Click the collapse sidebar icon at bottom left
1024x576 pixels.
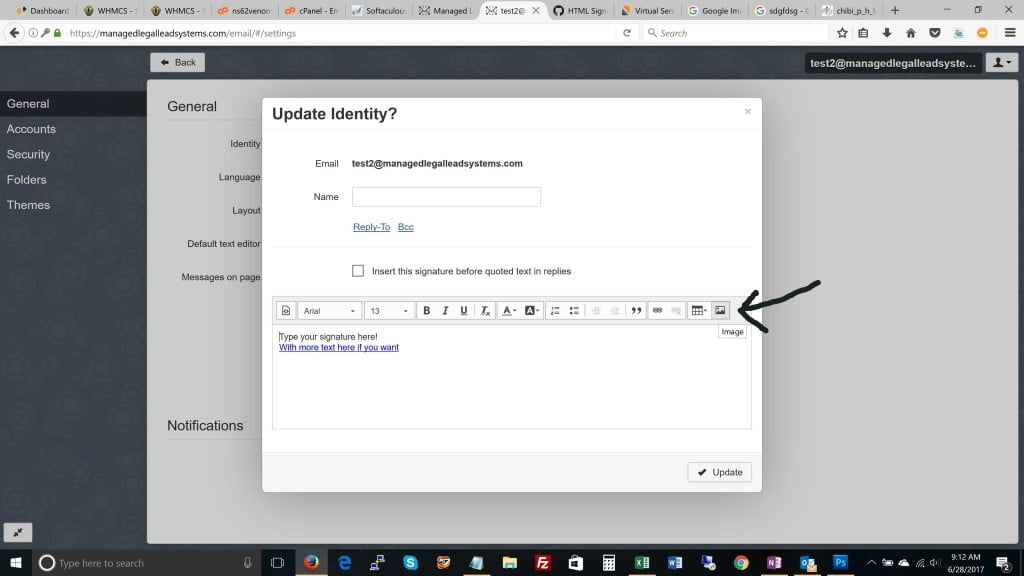[x=18, y=532]
